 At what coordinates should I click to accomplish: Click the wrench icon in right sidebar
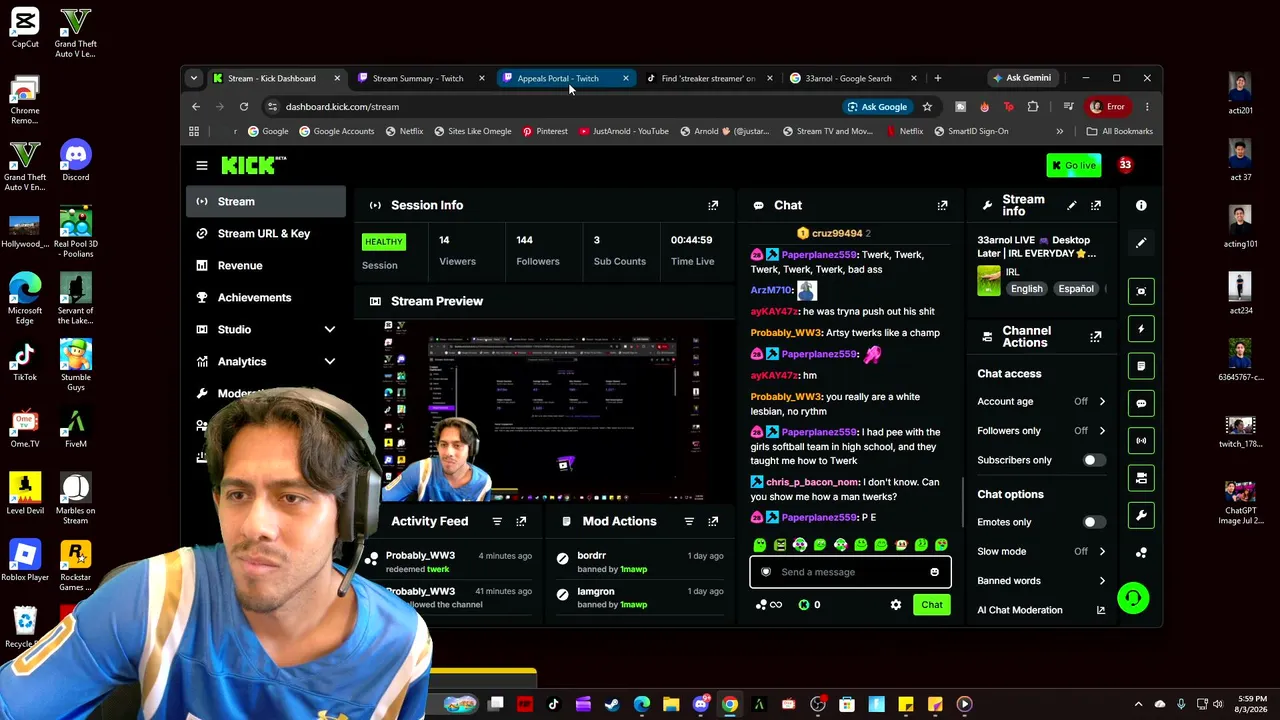tap(1141, 515)
